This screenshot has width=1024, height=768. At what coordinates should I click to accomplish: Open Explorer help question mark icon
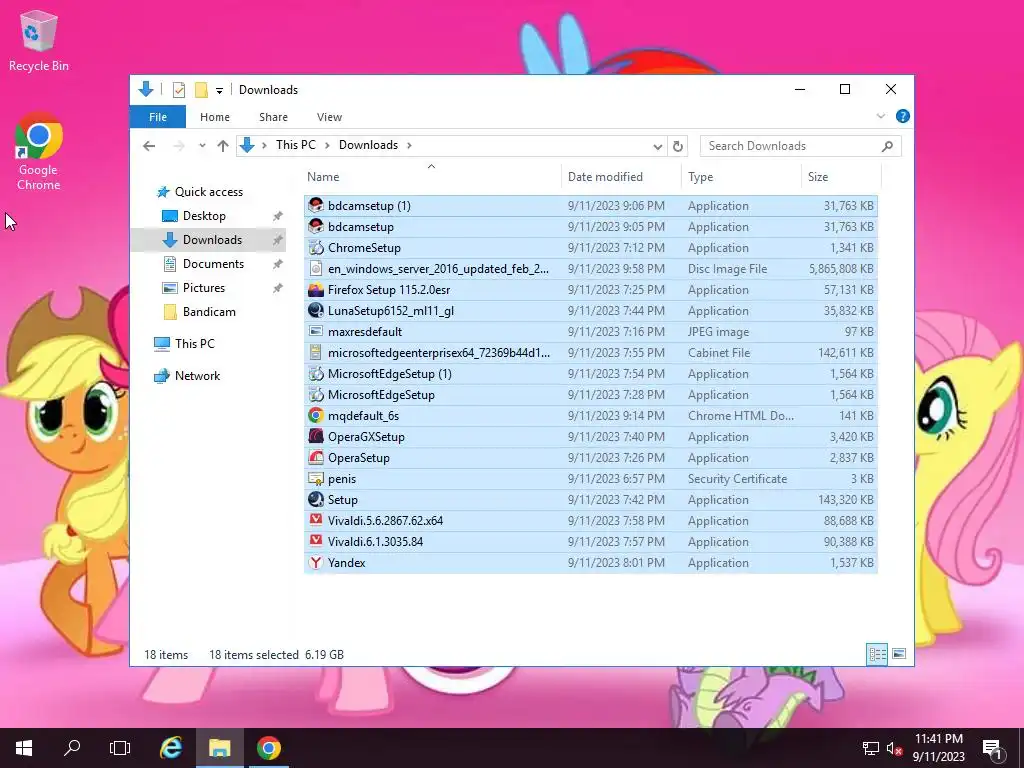[903, 116]
